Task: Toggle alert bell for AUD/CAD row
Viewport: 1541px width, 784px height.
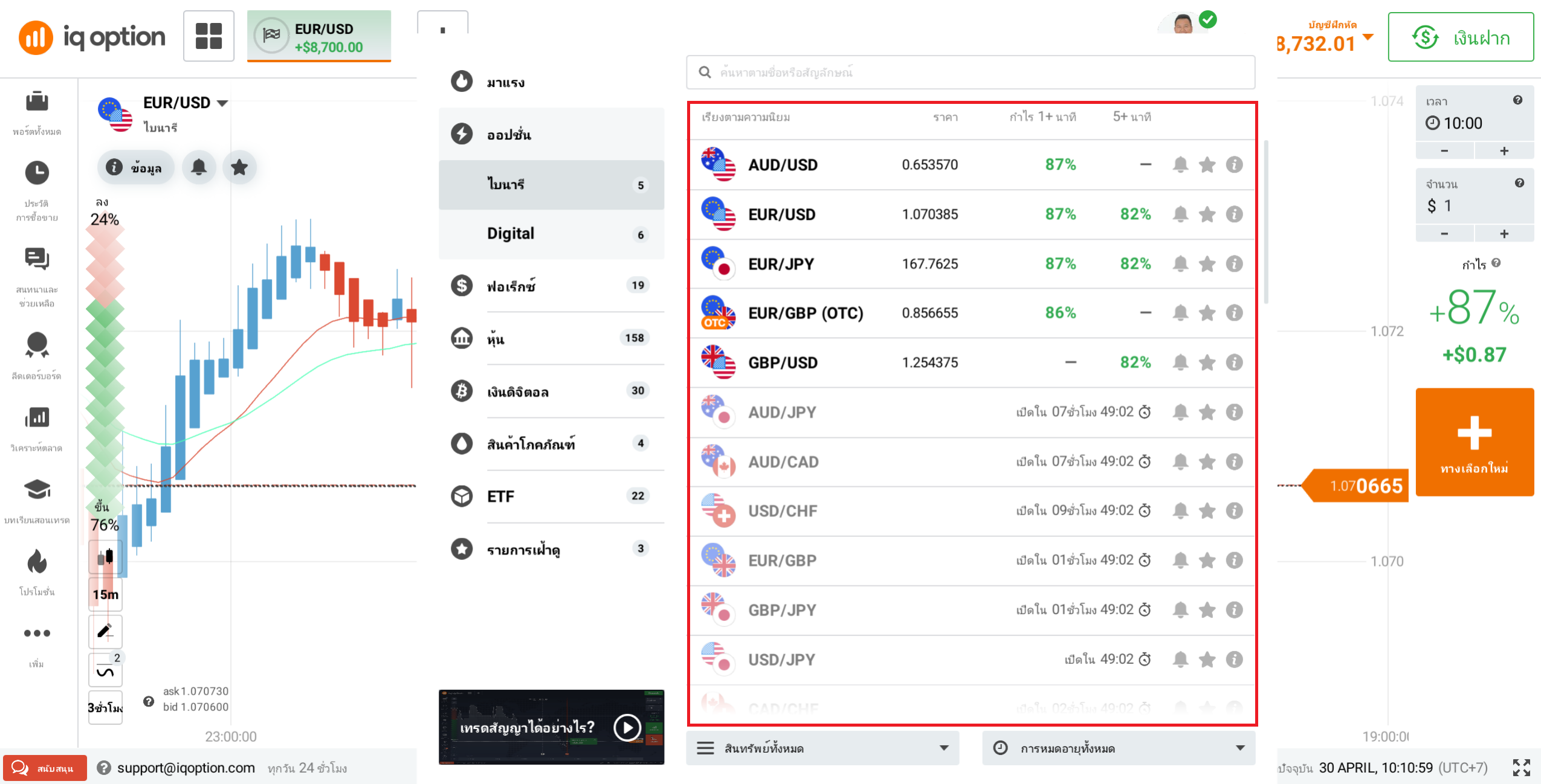Action: tap(1180, 461)
